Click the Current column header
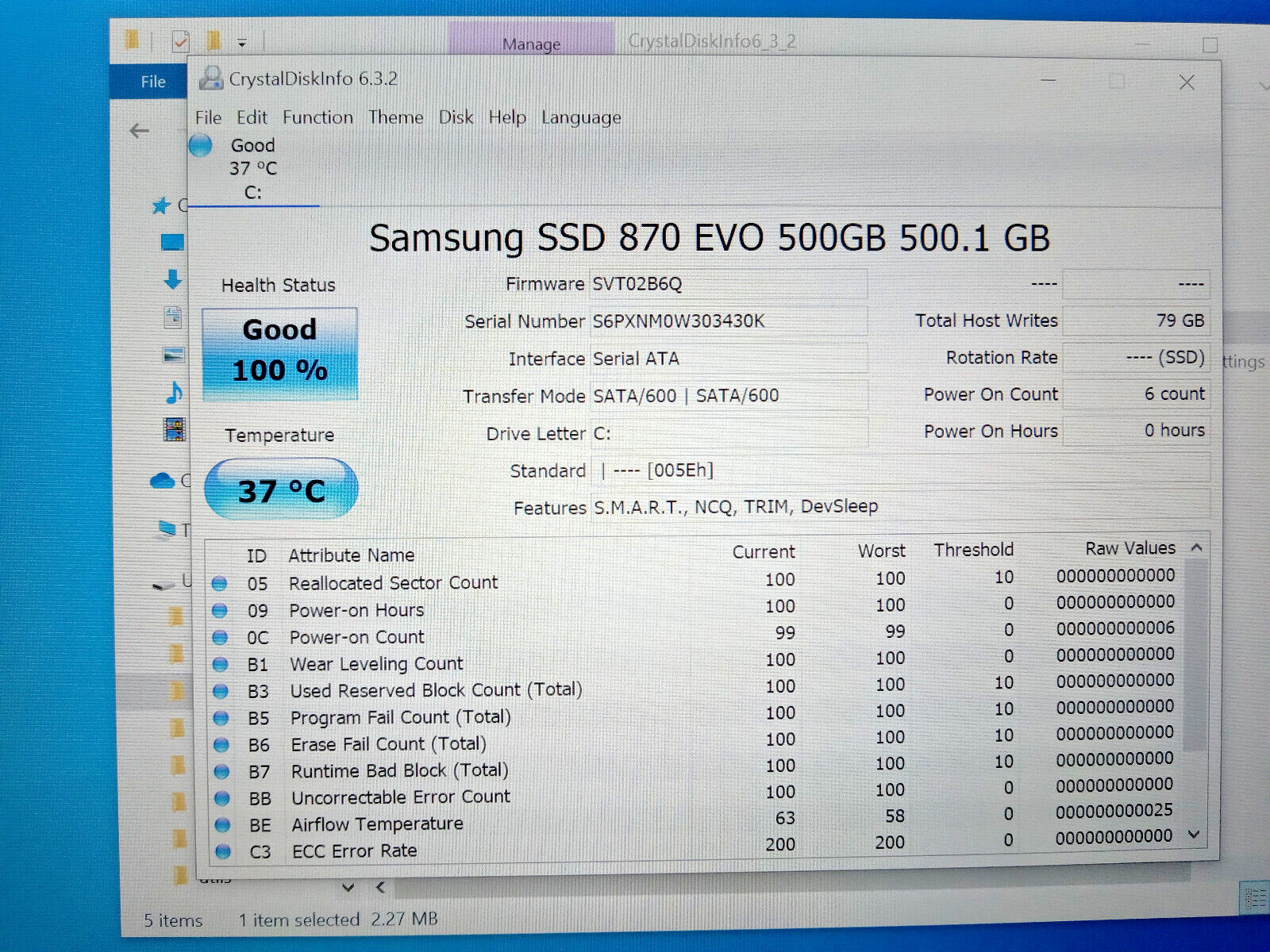Screen dimensions: 1270x952 pos(763,552)
